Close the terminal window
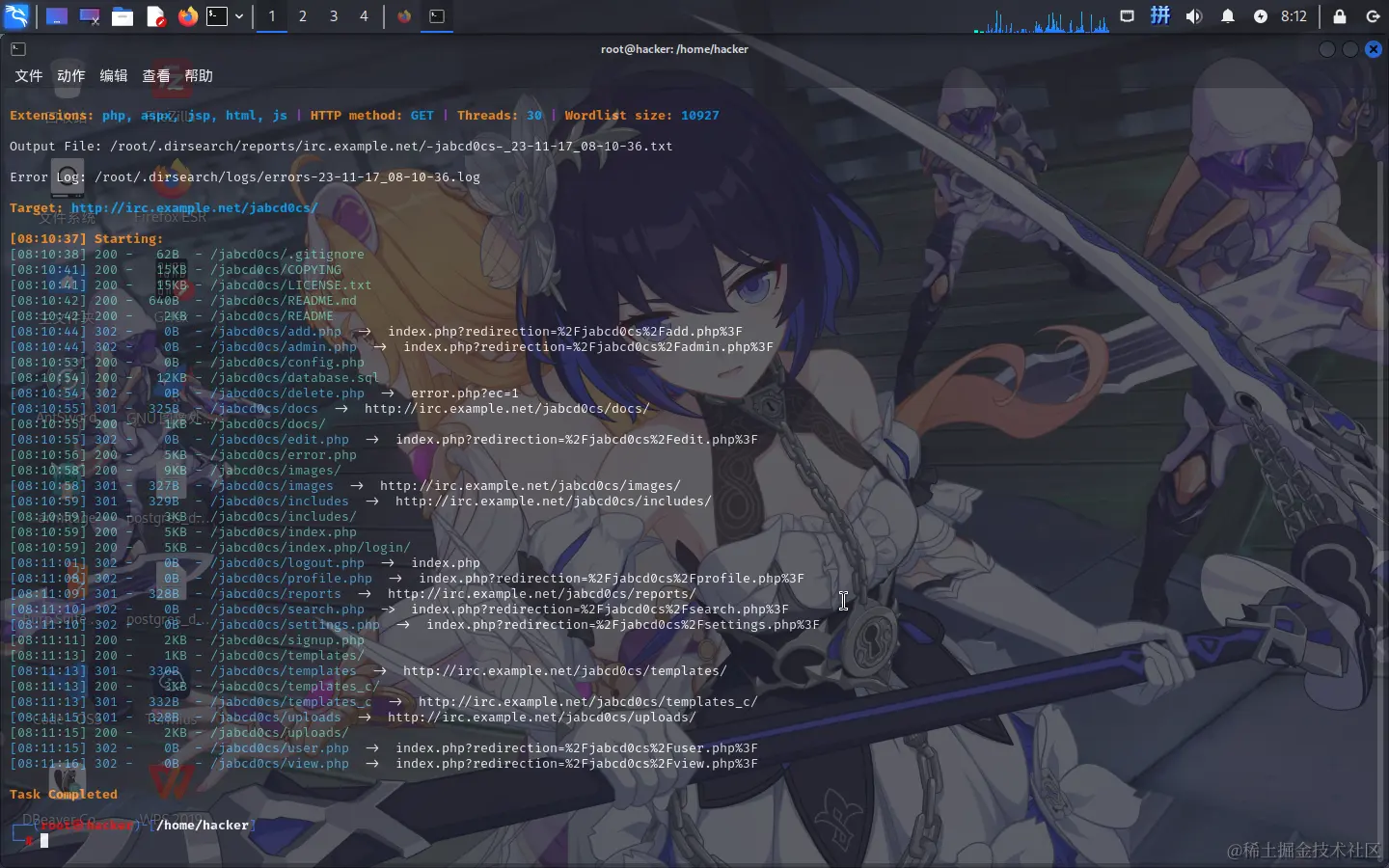 (1374, 49)
